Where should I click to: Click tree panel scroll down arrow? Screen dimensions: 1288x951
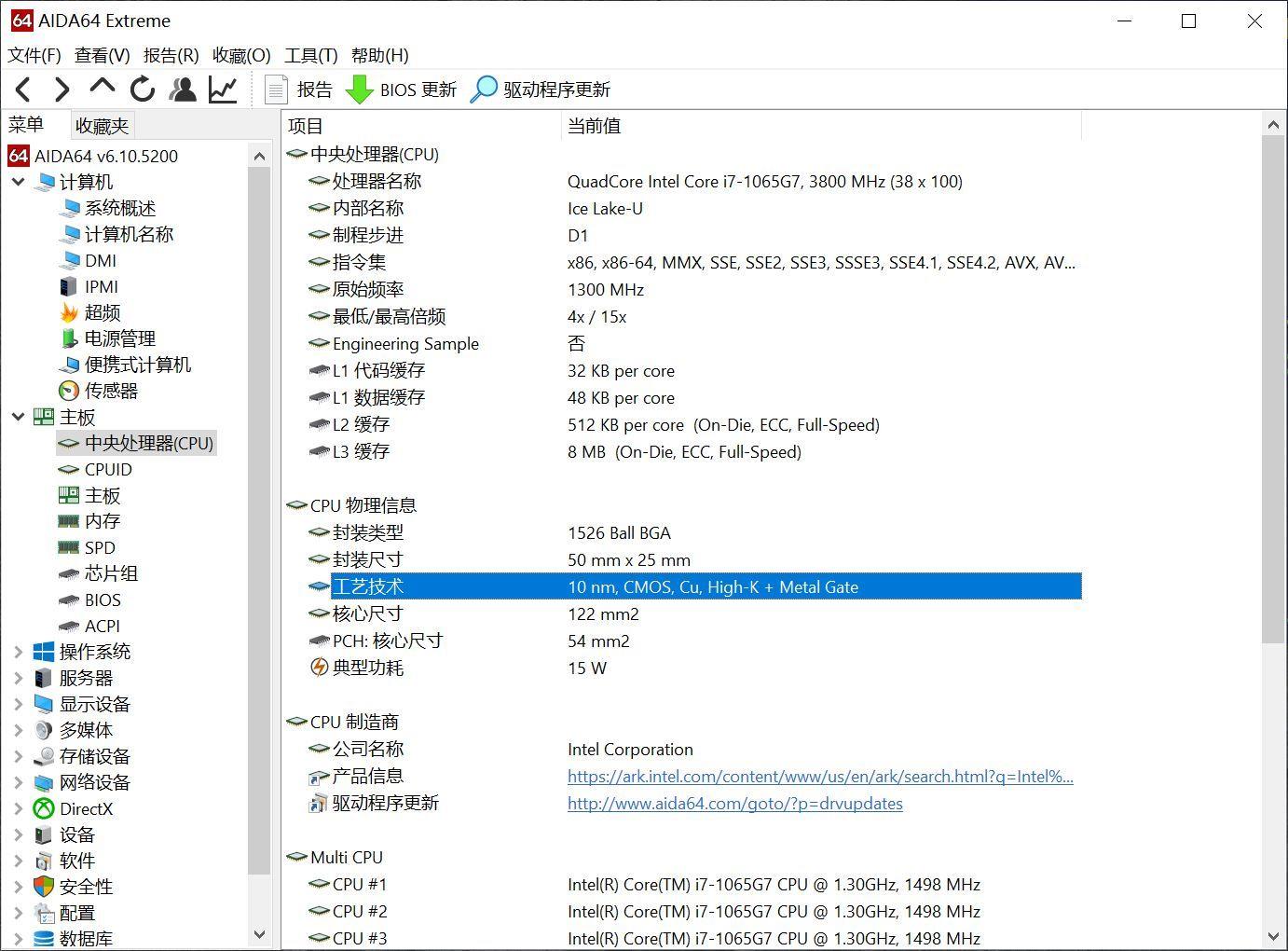(x=259, y=934)
